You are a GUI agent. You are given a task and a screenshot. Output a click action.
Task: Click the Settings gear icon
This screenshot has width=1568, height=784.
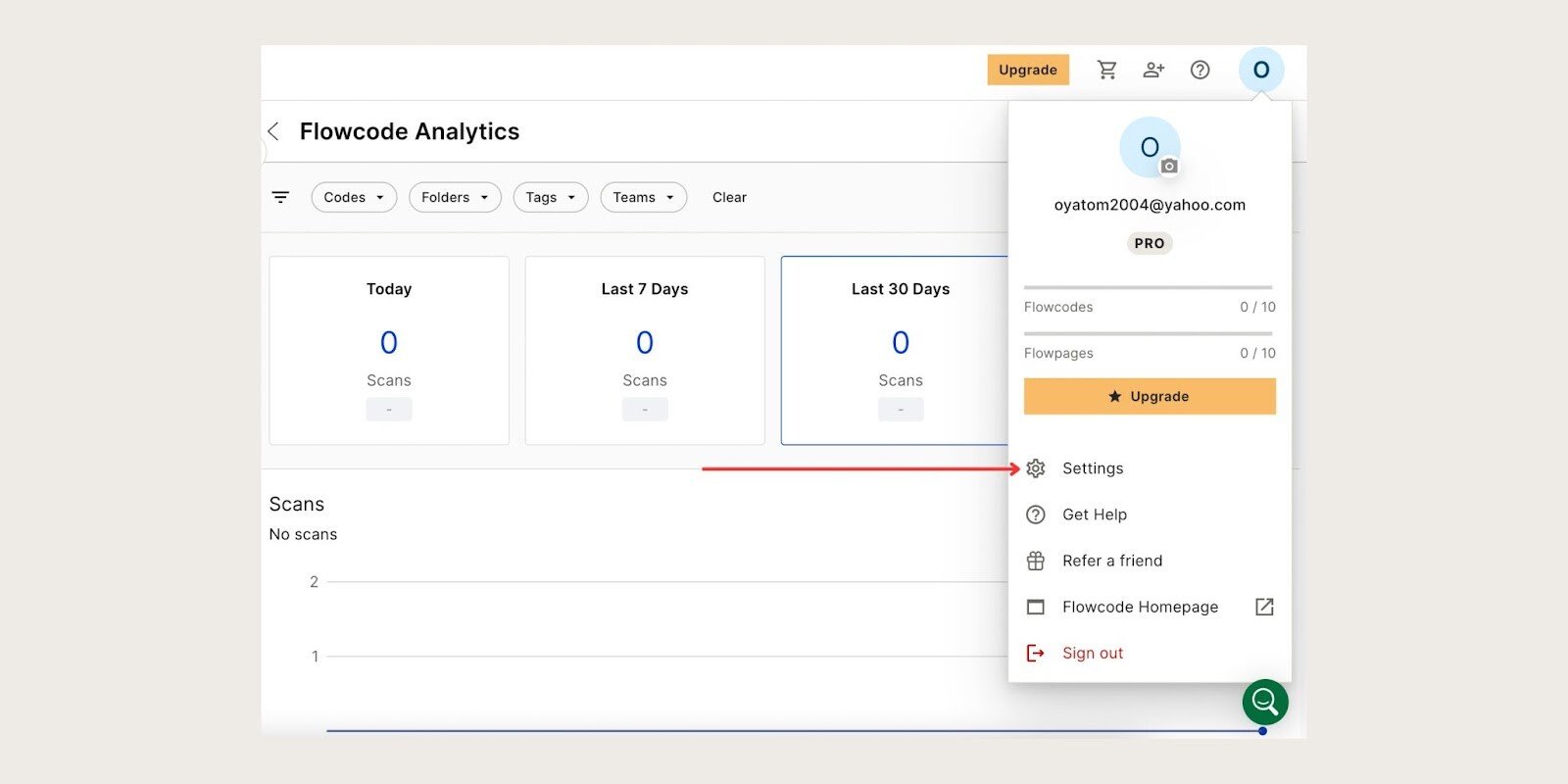coord(1036,468)
